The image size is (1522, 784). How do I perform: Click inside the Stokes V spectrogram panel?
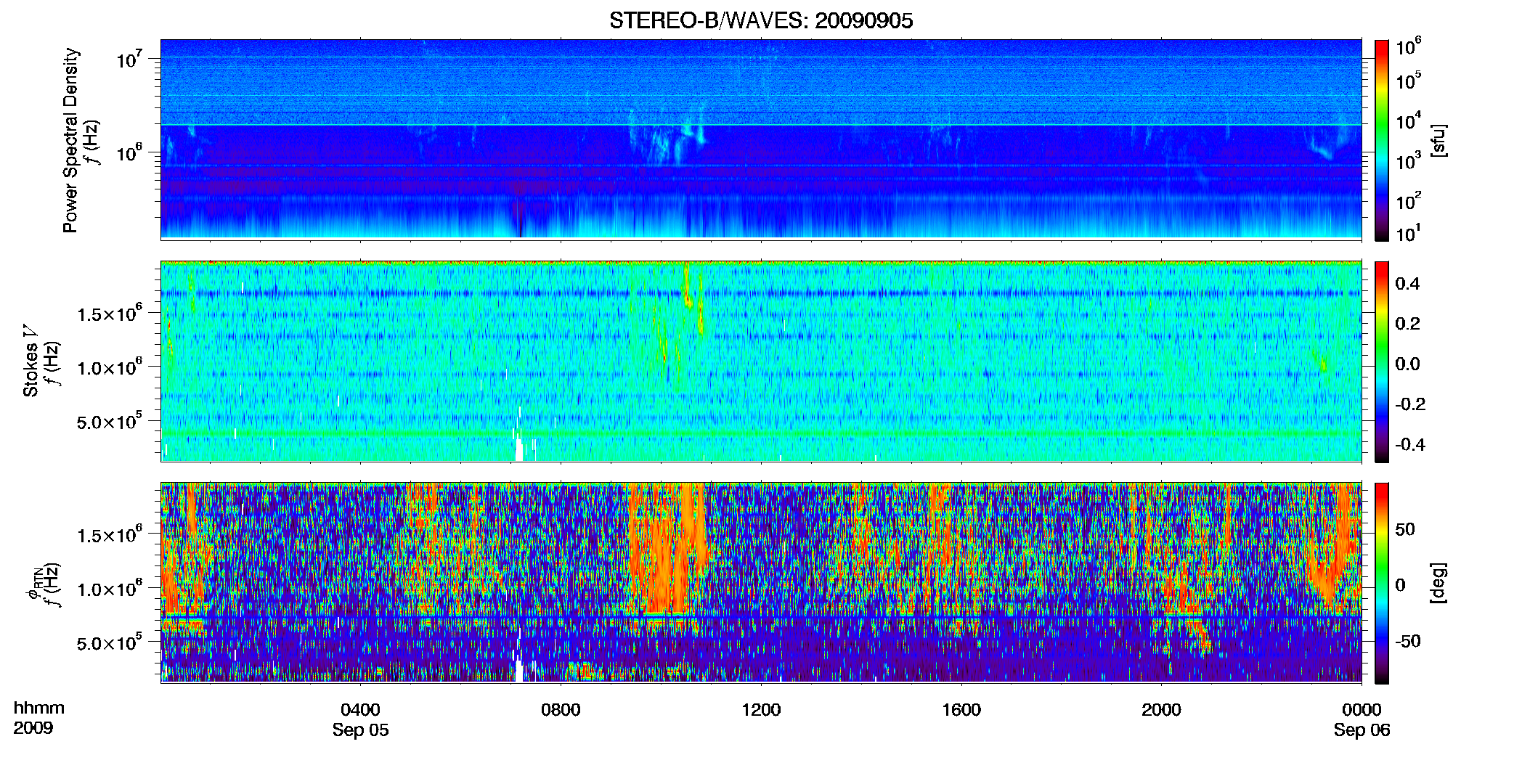(x=761, y=361)
